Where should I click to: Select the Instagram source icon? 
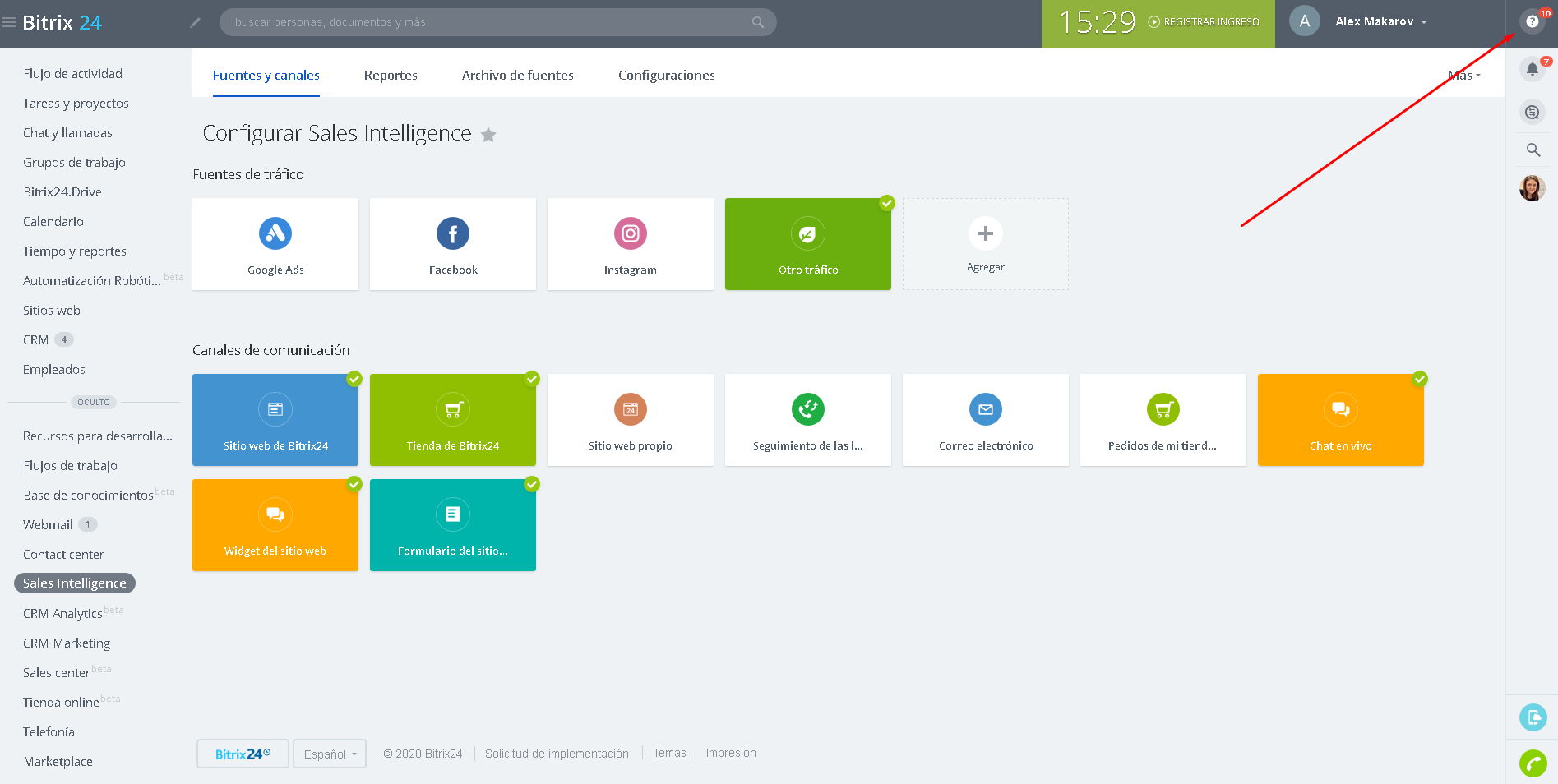point(631,234)
